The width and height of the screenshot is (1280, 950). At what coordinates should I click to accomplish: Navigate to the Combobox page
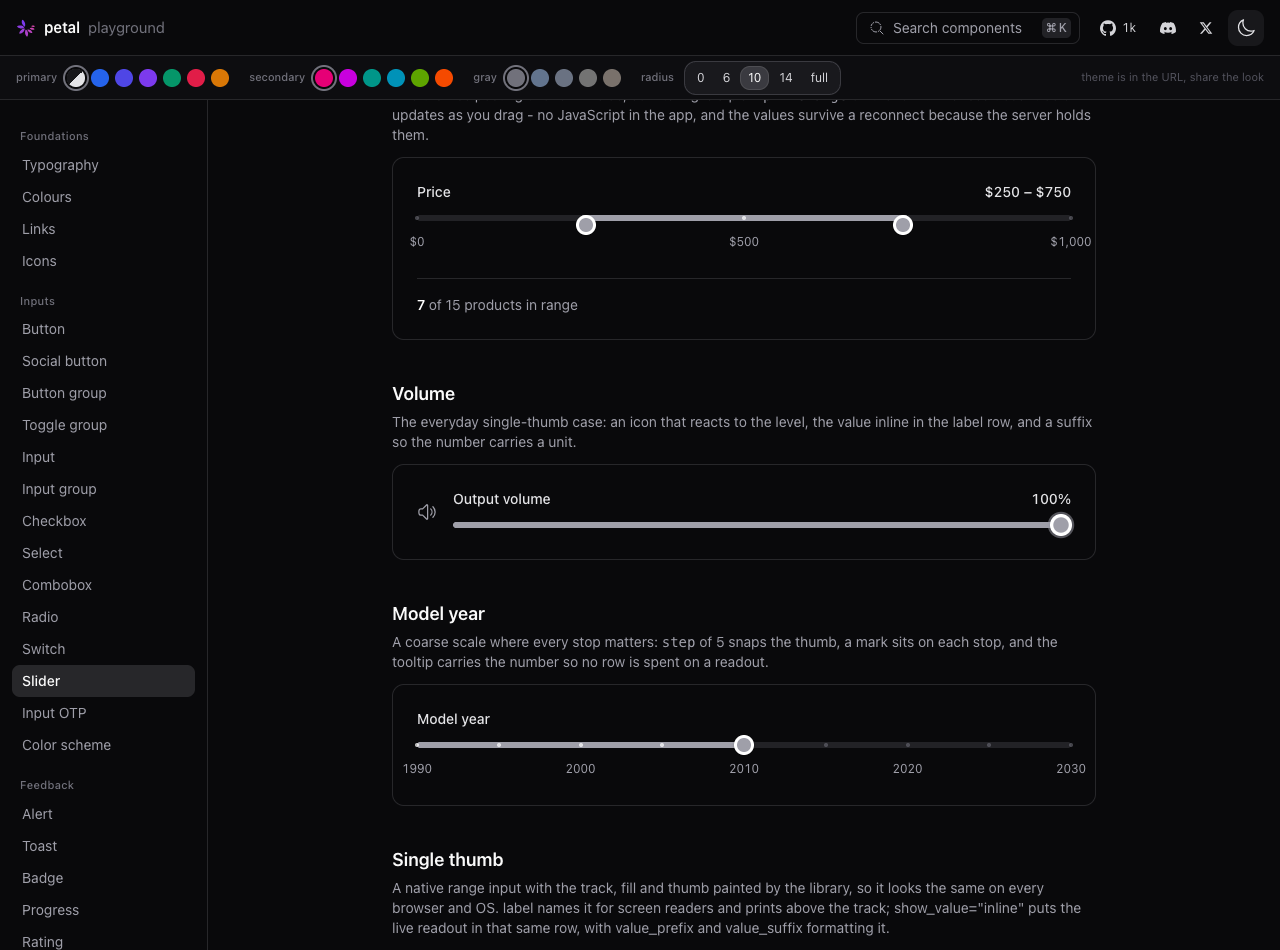click(103, 585)
